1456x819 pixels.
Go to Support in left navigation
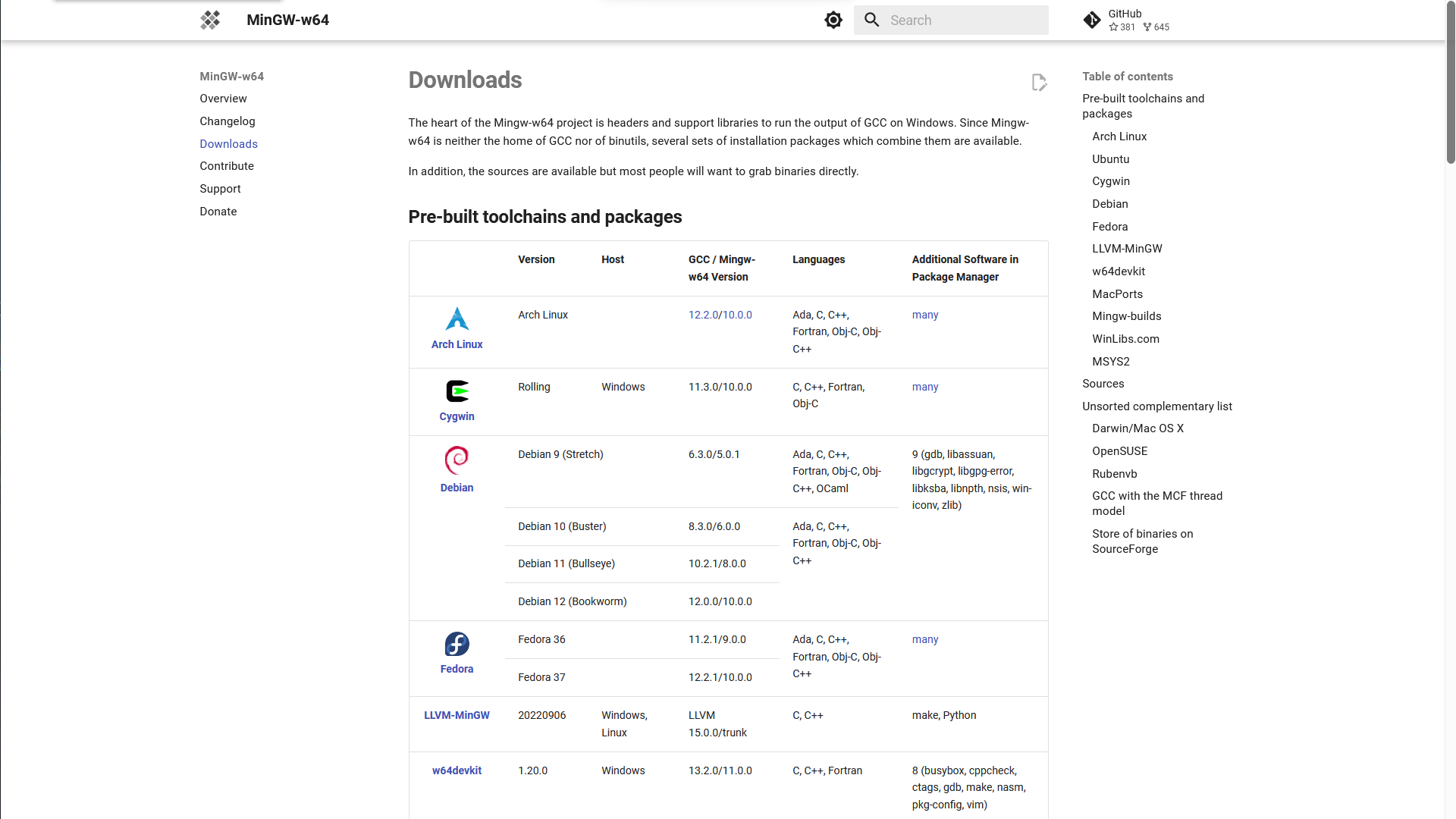tap(220, 189)
